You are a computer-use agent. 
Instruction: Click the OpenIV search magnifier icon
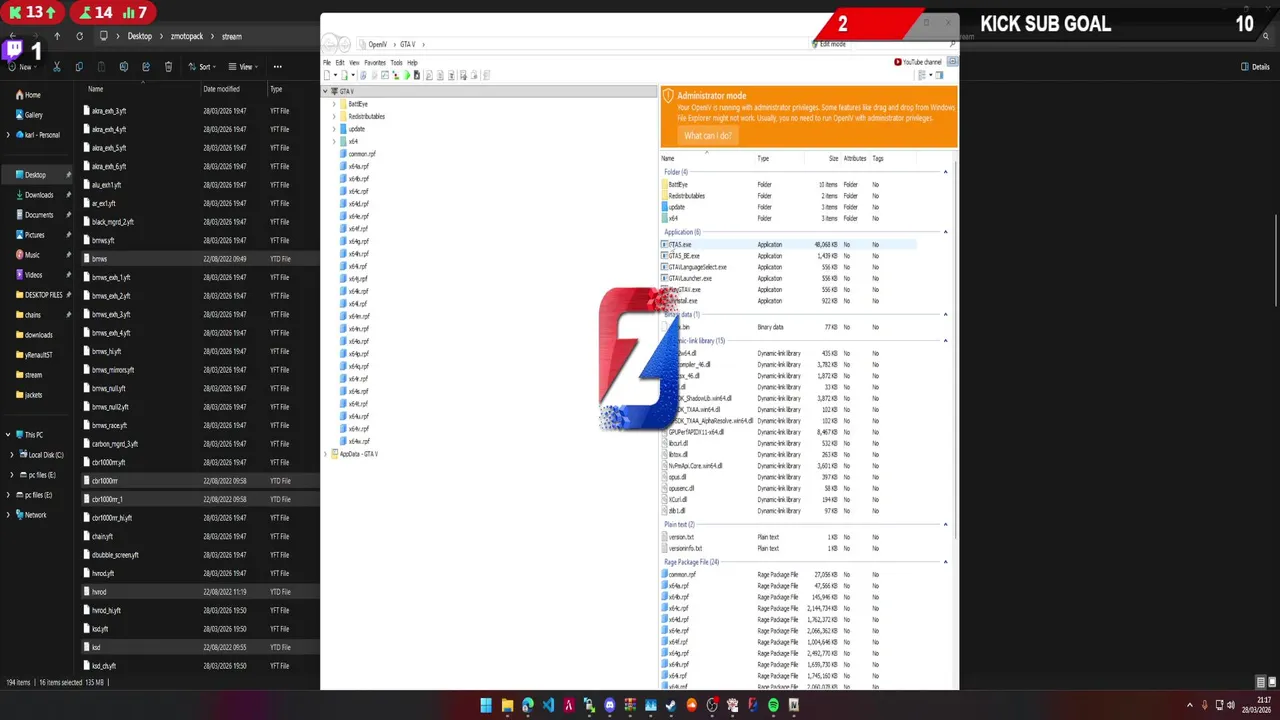951,44
